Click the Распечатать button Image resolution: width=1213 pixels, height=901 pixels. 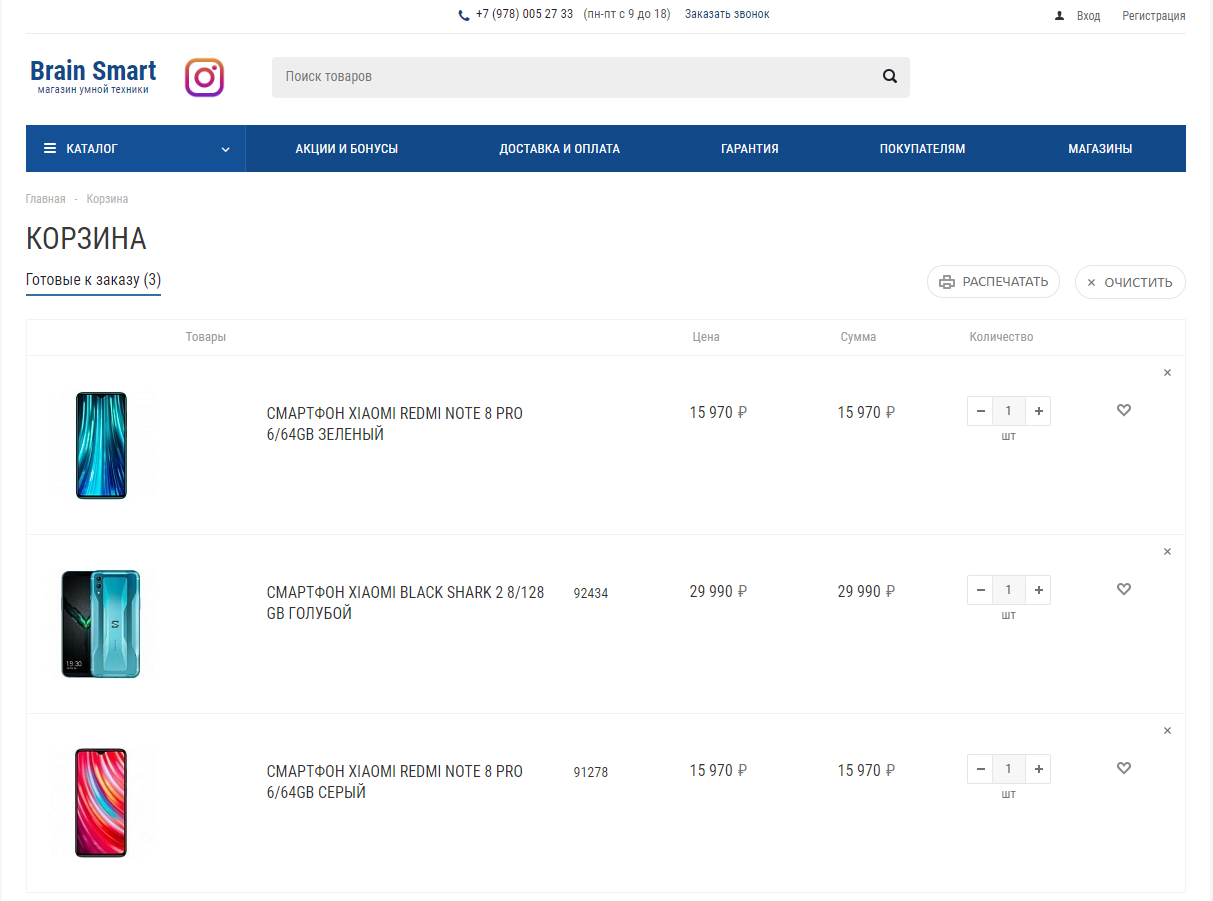tap(993, 282)
